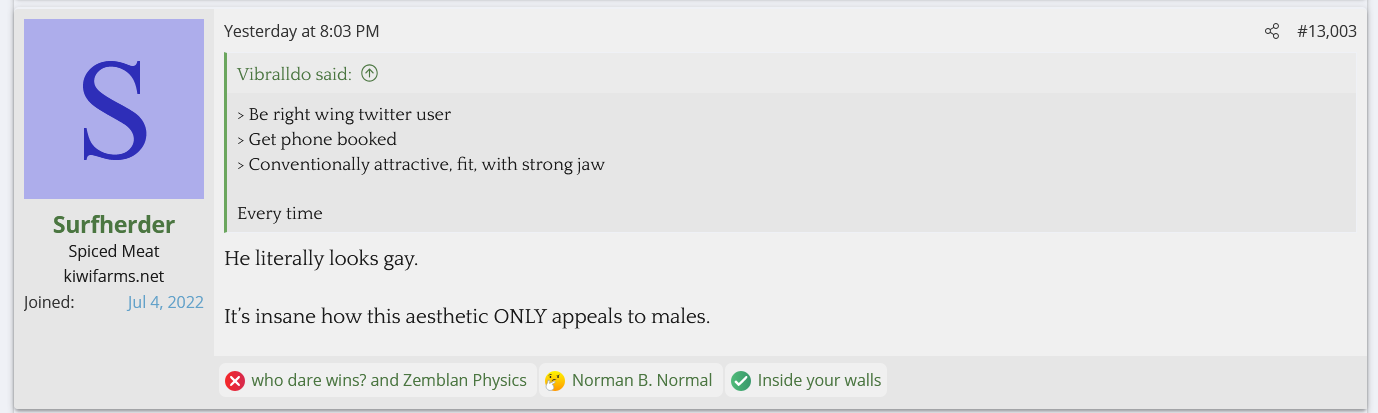The height and width of the screenshot is (413, 1378).
Task: Click the Yesterday at 8:03 PM timestamp
Action: point(301,32)
